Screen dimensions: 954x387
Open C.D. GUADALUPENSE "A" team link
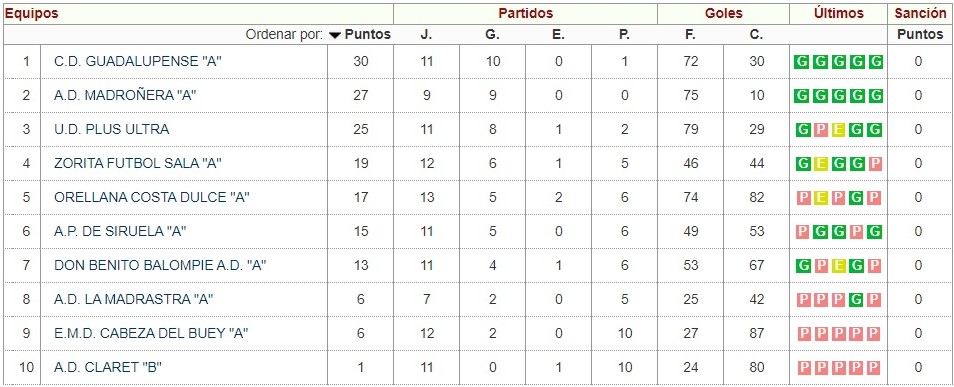point(128,61)
